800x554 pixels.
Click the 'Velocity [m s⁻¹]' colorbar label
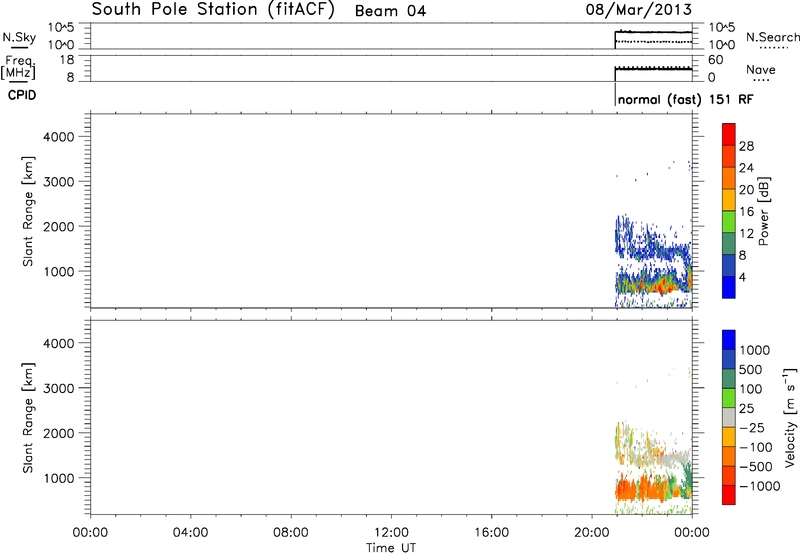tap(790, 417)
